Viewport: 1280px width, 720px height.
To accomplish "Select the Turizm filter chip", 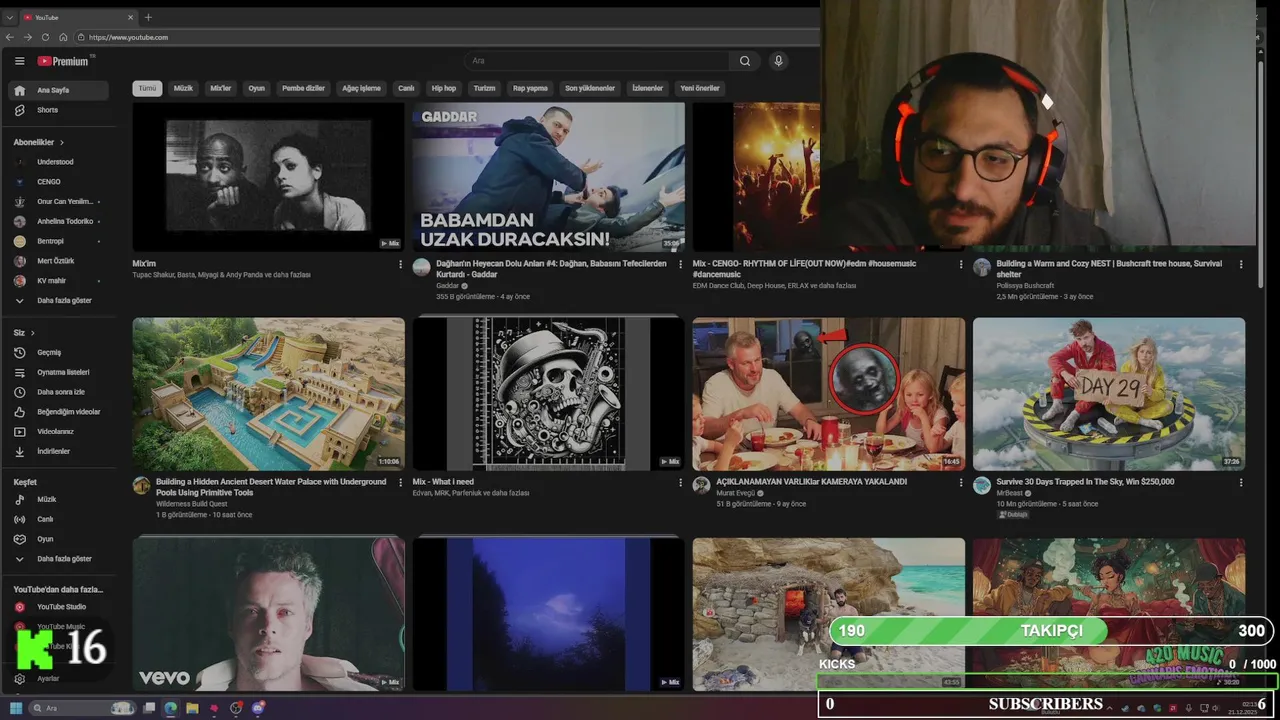I will pos(484,88).
